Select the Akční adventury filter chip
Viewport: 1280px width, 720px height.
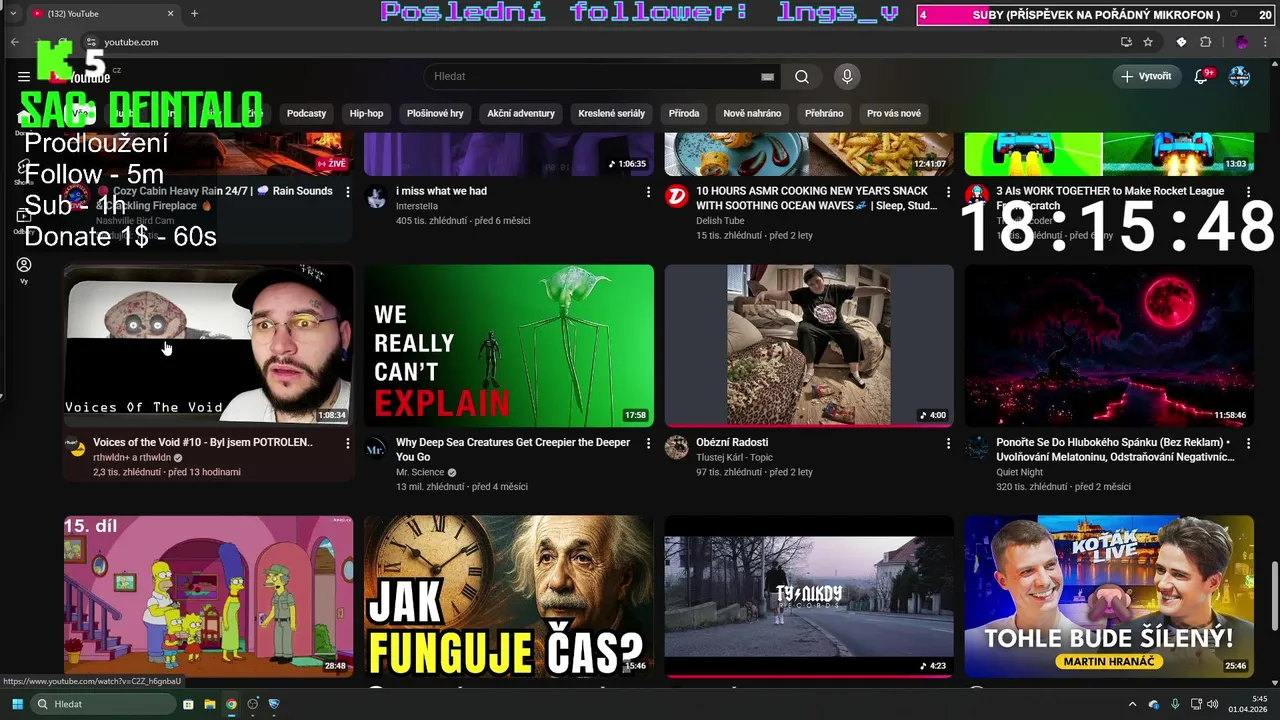click(x=521, y=114)
